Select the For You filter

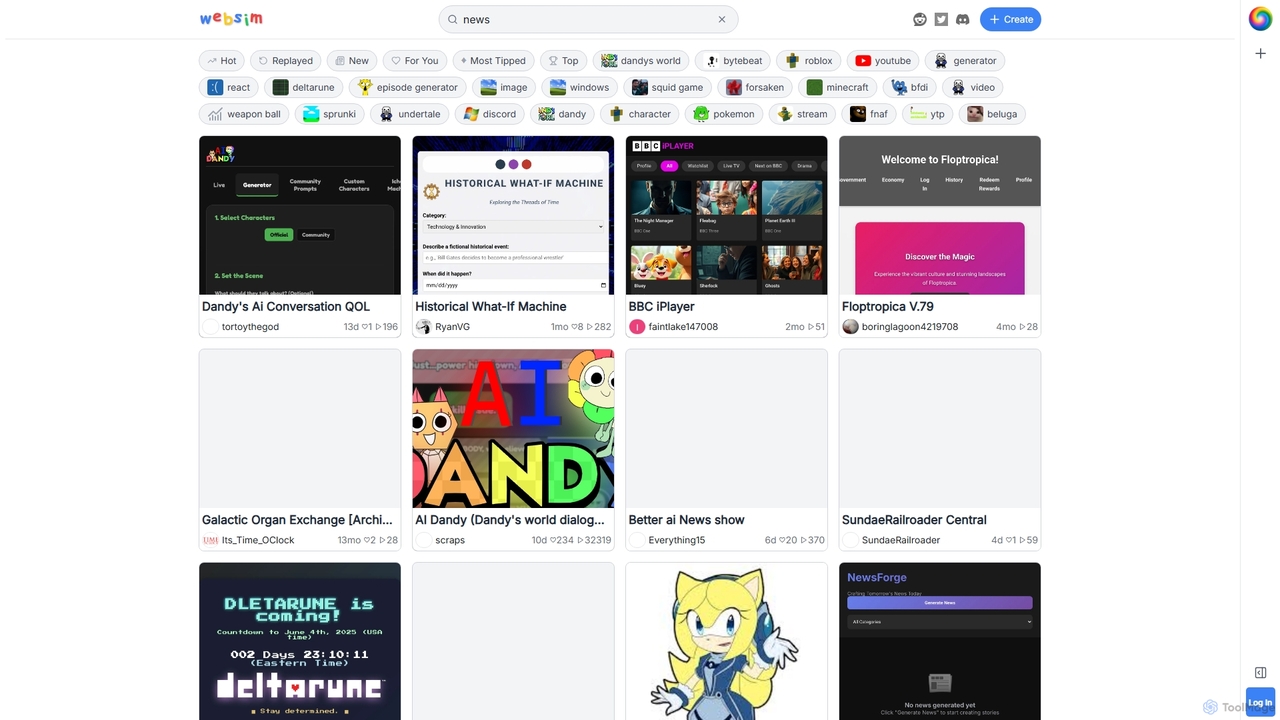[x=415, y=60]
